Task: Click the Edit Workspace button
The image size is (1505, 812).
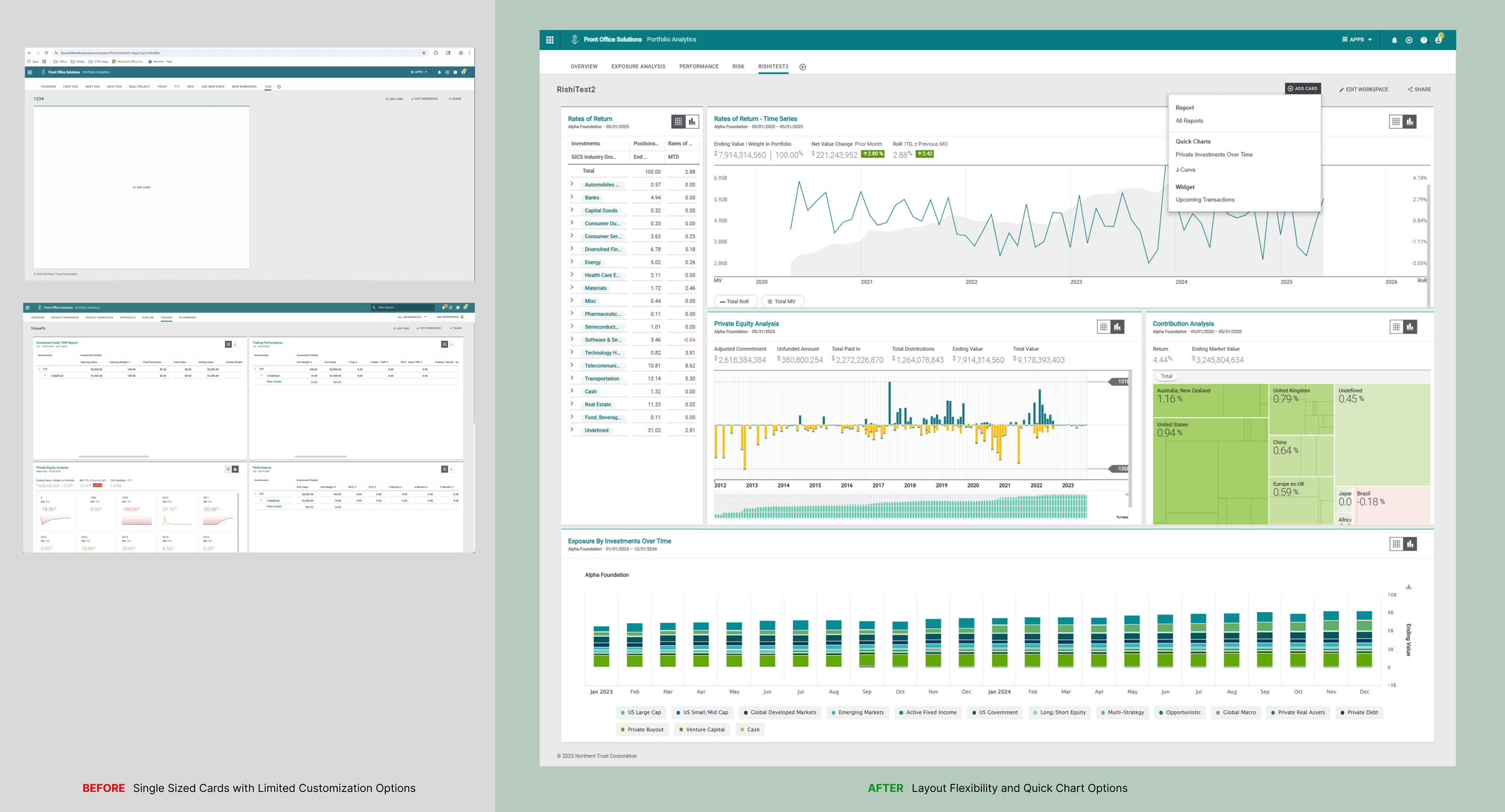Action: click(x=1364, y=90)
